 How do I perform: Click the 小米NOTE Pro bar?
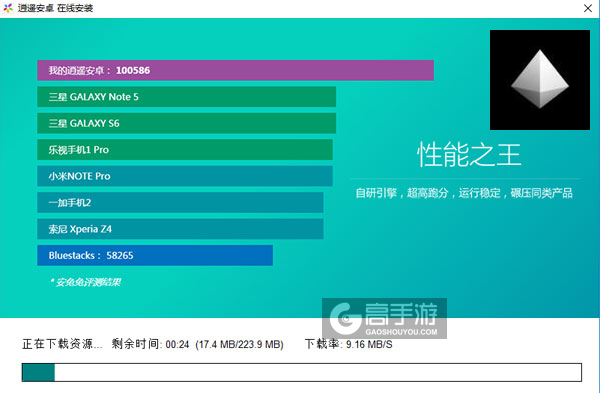click(185, 176)
